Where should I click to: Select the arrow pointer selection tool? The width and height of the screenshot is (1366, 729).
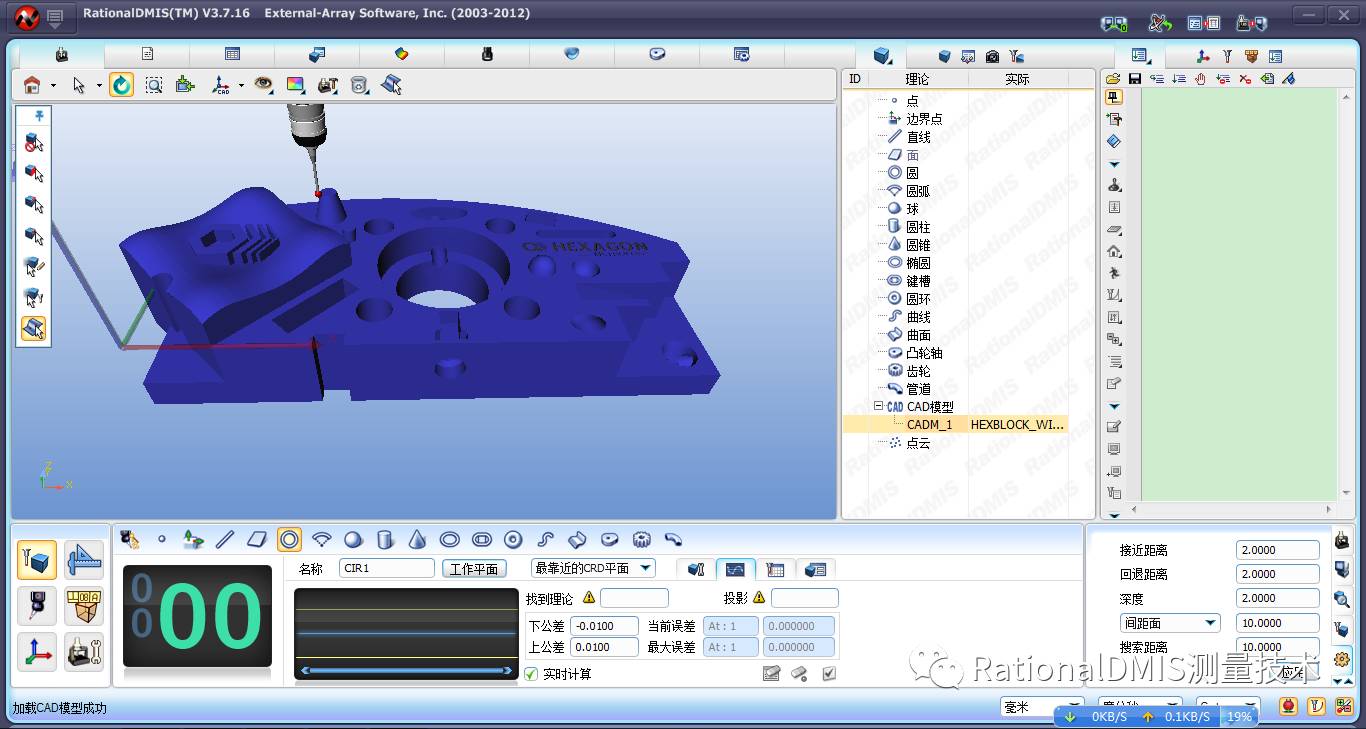click(x=79, y=86)
